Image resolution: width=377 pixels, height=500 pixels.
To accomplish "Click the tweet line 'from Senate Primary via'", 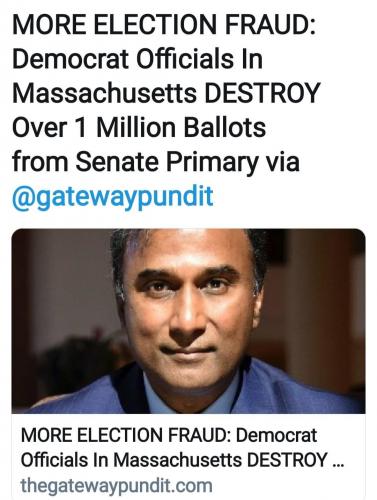I will click(156, 163).
